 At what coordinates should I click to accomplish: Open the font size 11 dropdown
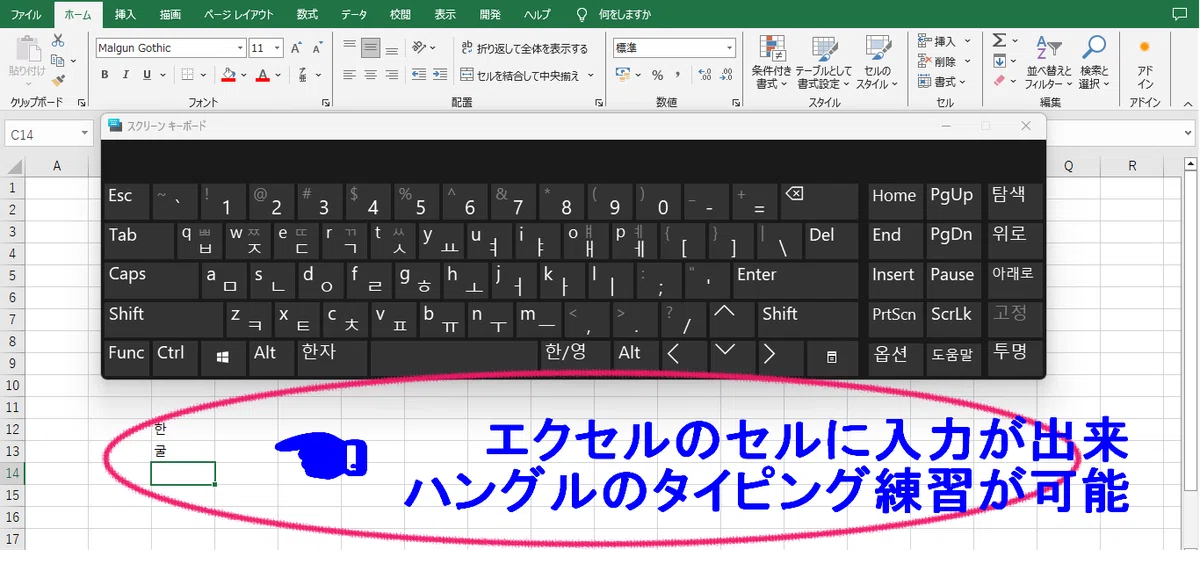coord(278,48)
